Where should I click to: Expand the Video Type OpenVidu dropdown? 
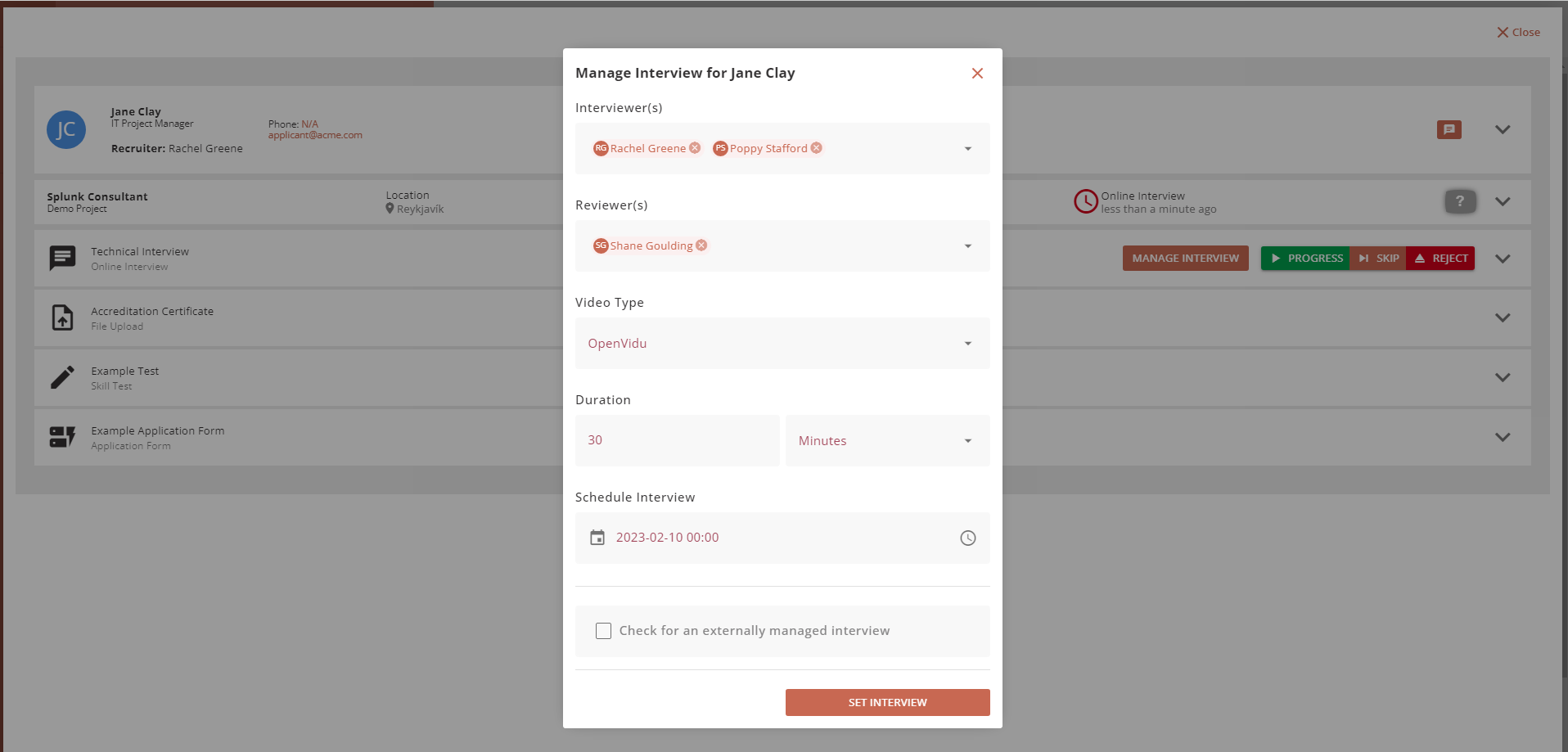click(x=967, y=344)
